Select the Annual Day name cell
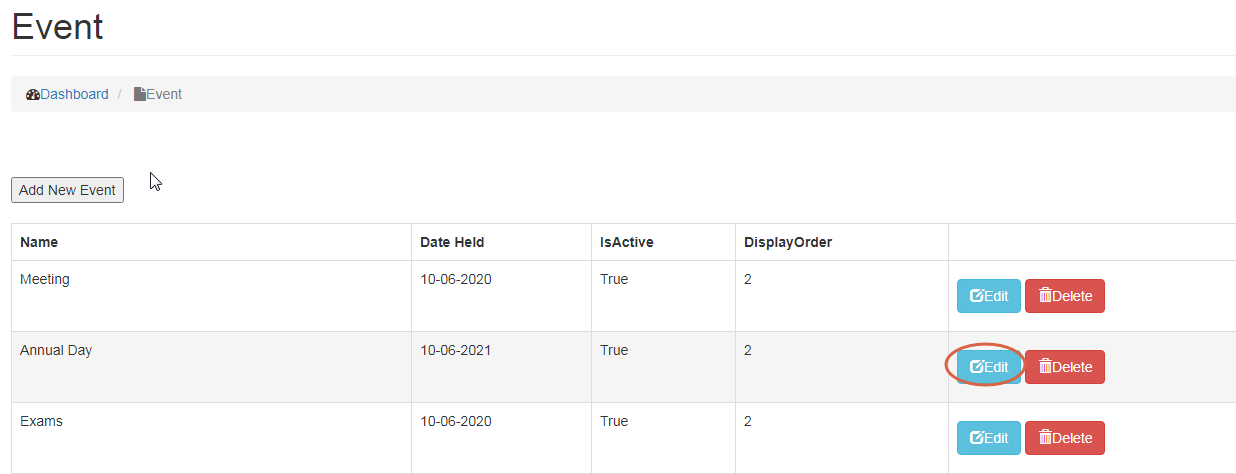Screen dimensions: 1236x474 [56, 351]
